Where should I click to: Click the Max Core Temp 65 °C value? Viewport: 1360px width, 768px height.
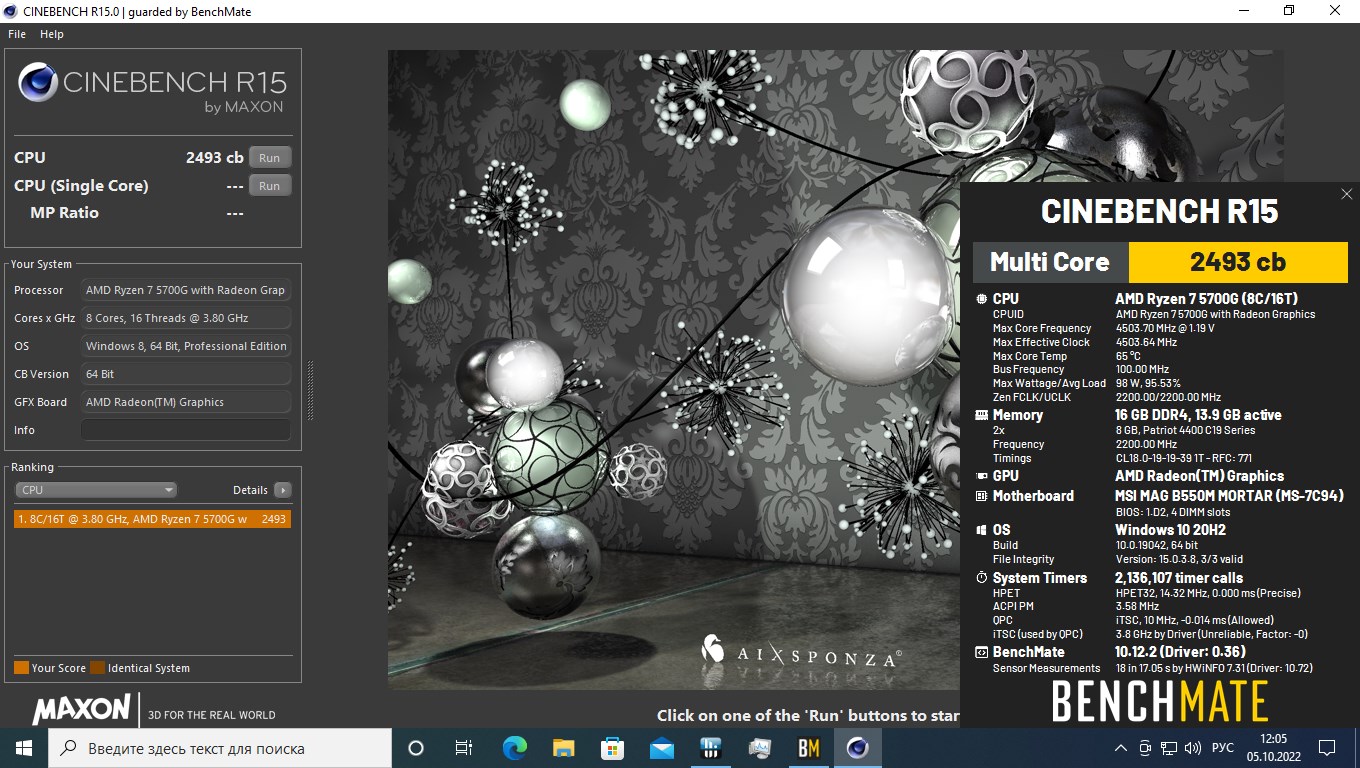click(x=1128, y=356)
